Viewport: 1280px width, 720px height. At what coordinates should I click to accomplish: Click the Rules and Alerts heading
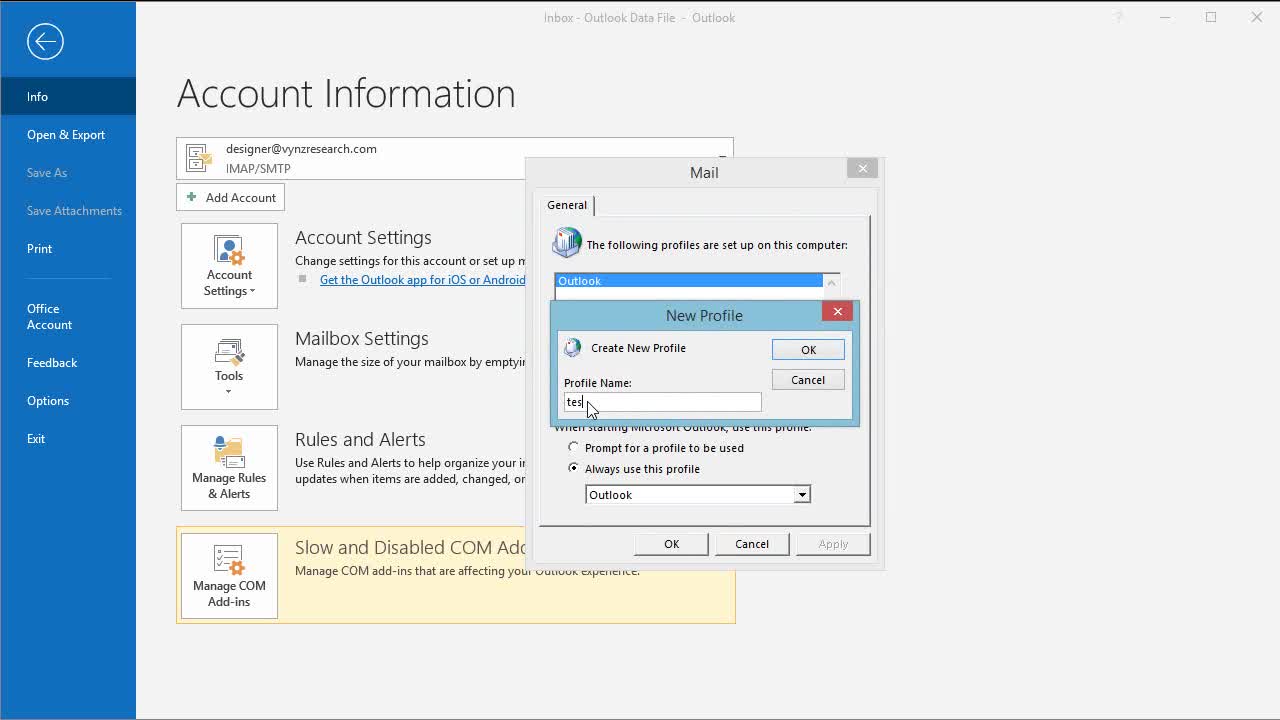[x=360, y=439]
